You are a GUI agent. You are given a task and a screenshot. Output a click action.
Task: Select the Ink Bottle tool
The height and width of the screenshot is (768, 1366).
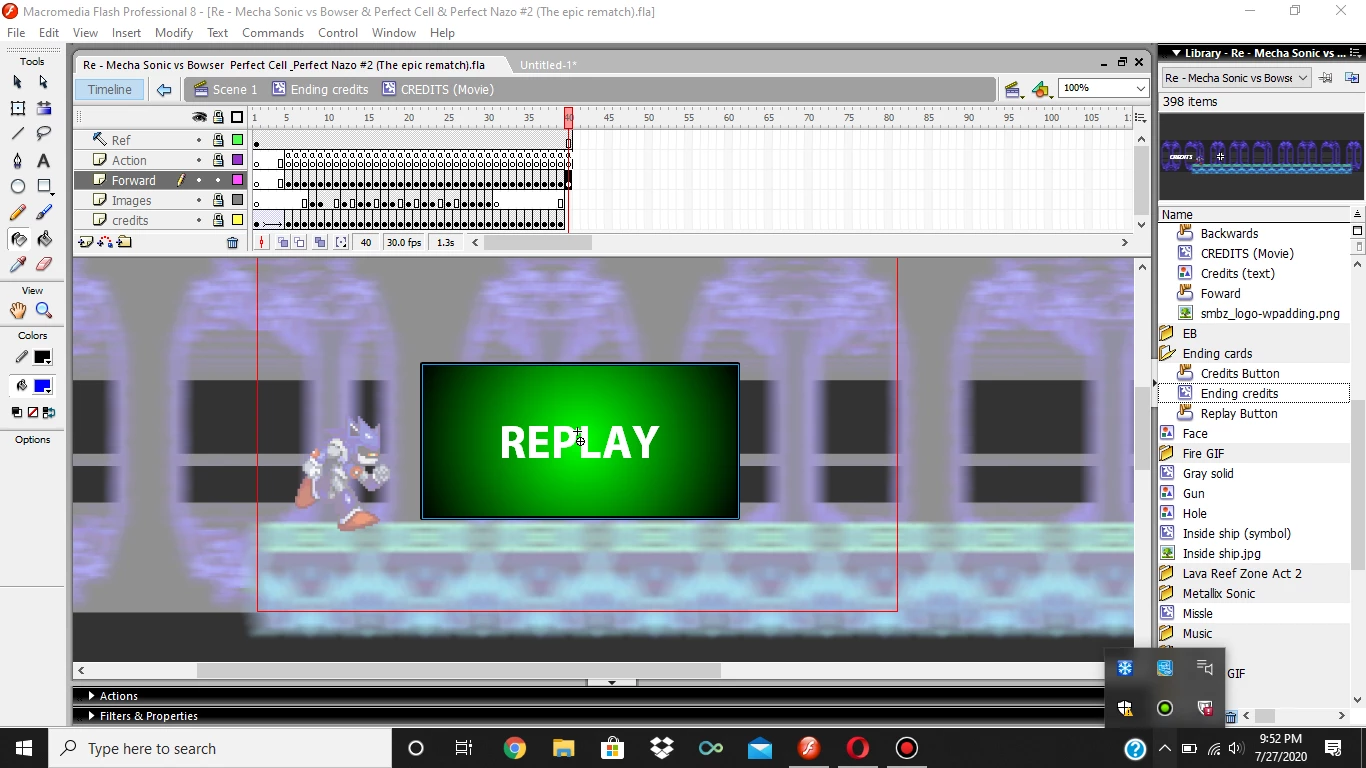tap(18, 238)
